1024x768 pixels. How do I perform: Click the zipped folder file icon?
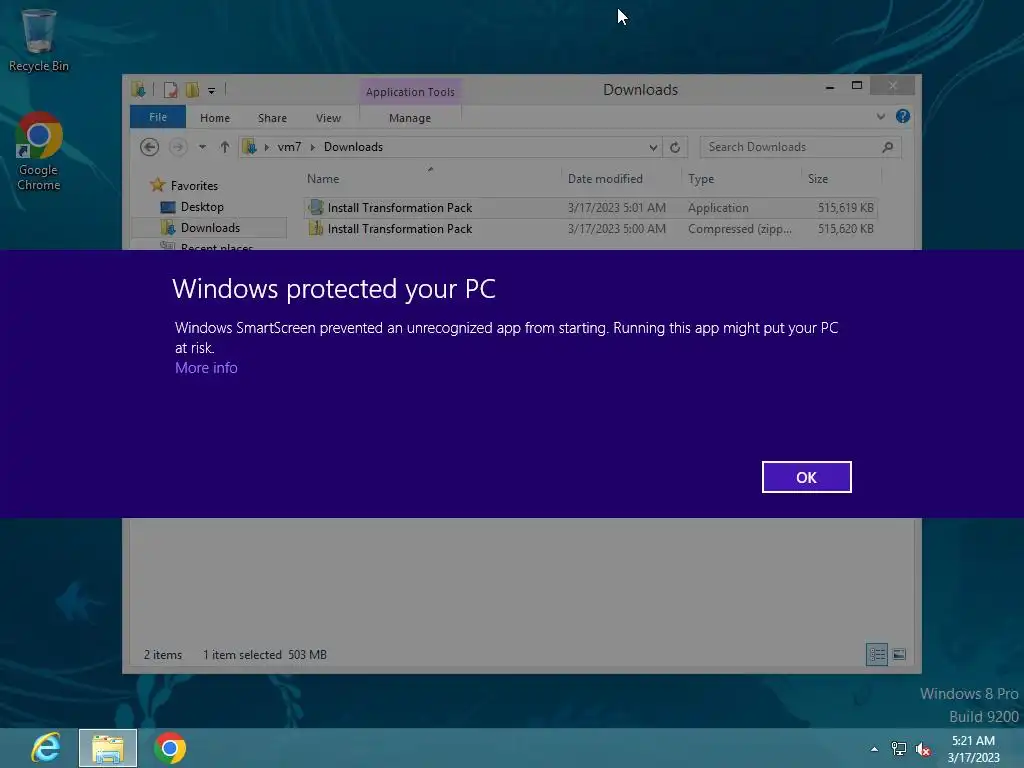tap(316, 228)
